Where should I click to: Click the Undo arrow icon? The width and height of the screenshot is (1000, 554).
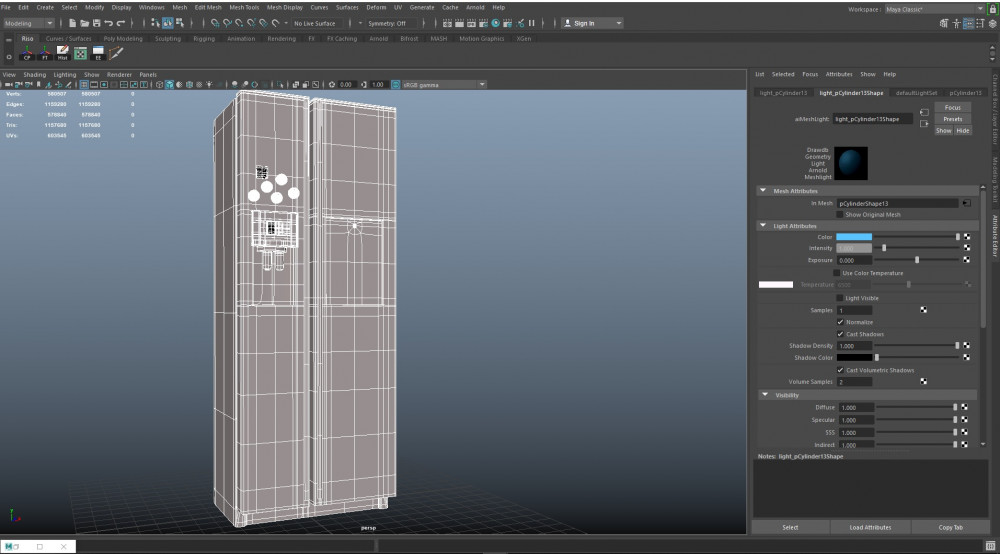[110, 23]
